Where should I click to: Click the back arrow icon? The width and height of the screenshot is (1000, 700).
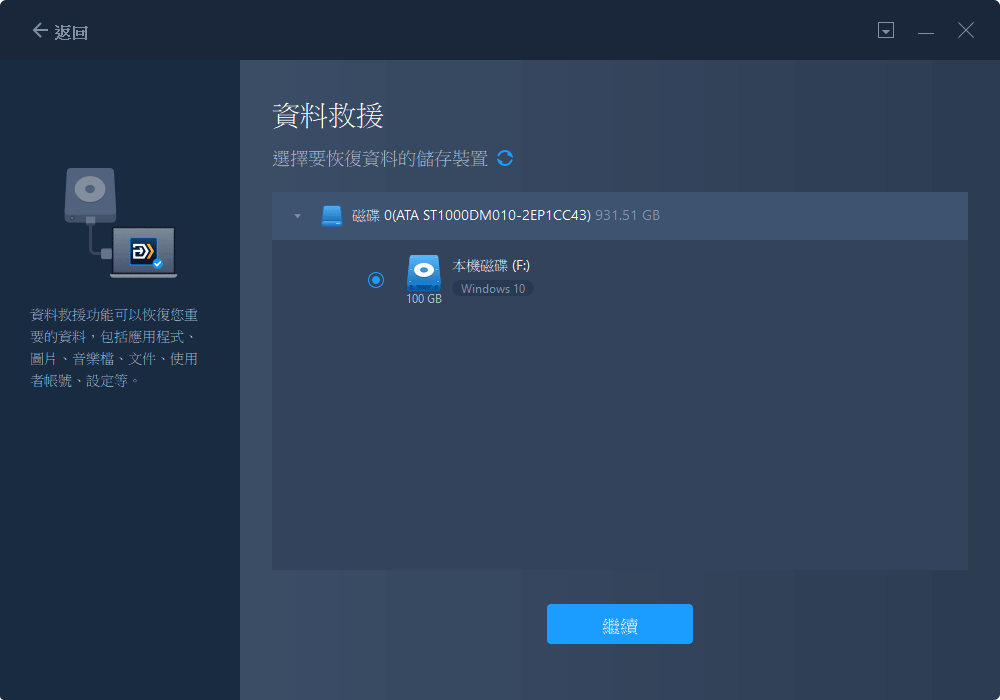tap(40, 31)
